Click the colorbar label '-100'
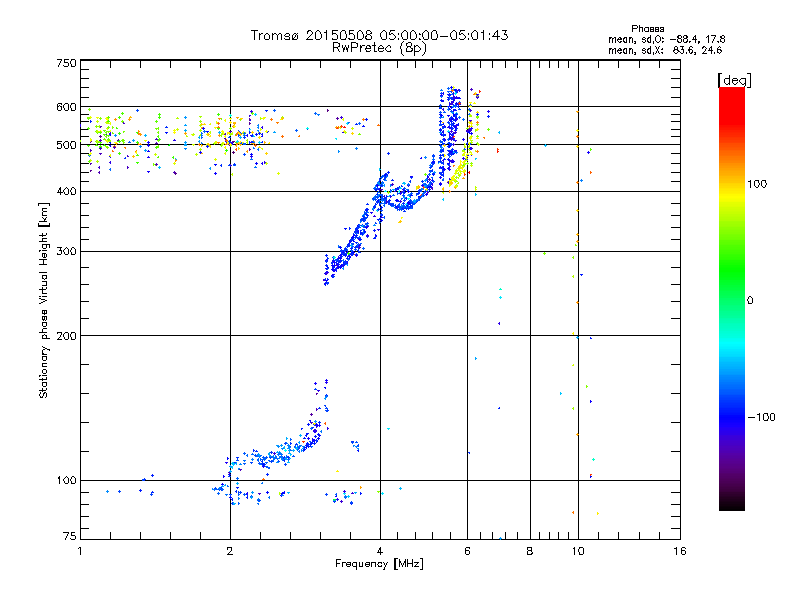Screen dimensions: 800x600 [761, 417]
